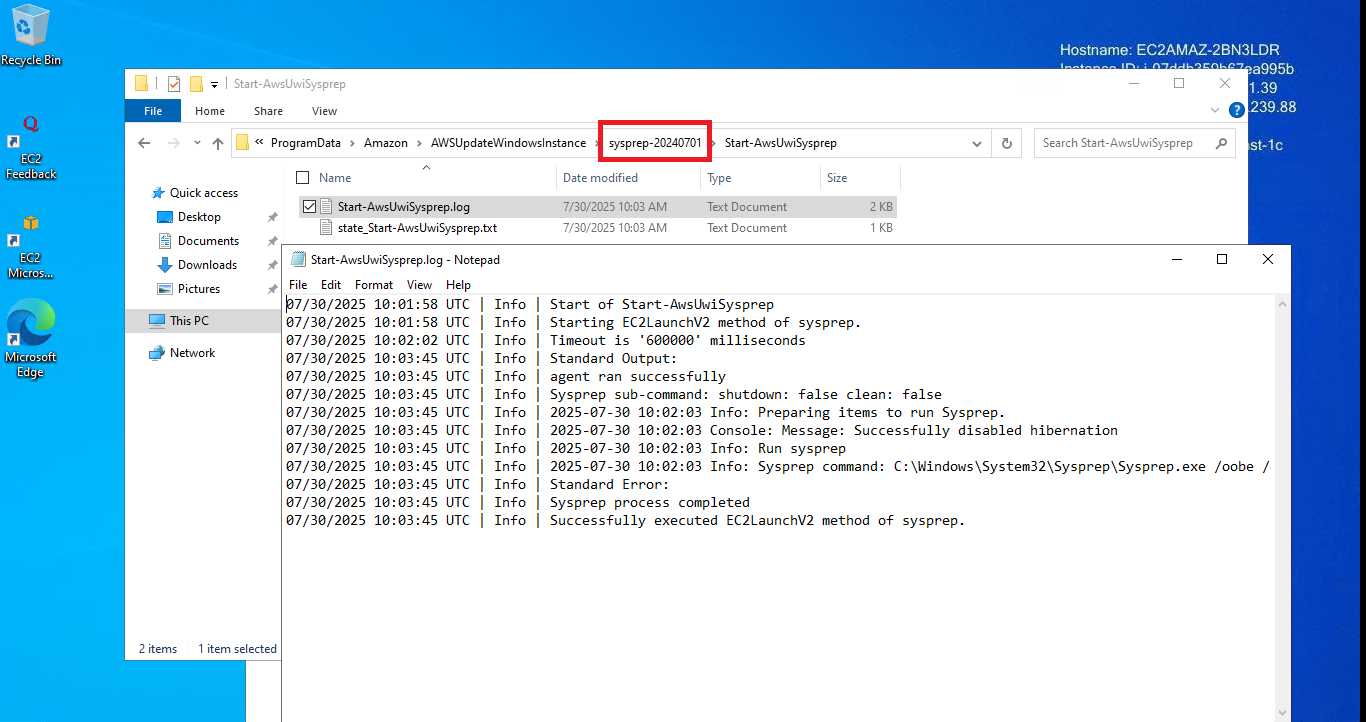Click AWSUpdateWindowsInstance breadcrumb segment
The width and height of the screenshot is (1366, 722).
point(509,143)
